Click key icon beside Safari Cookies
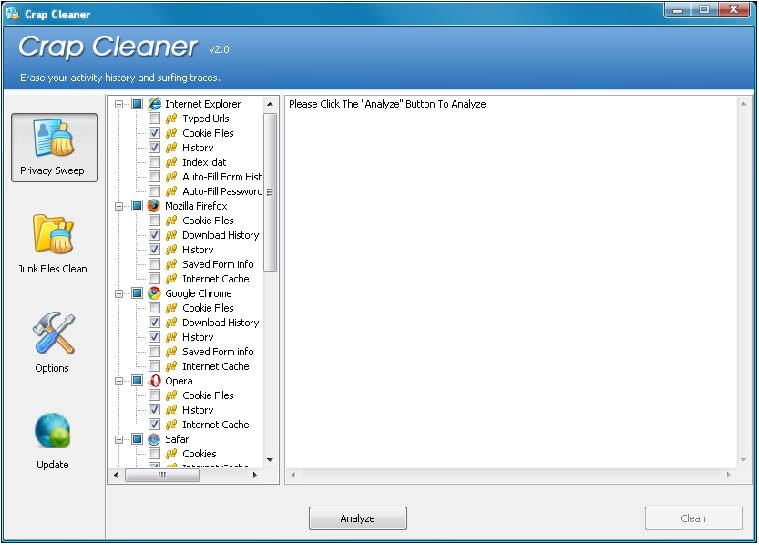Image resolution: width=759 pixels, height=545 pixels. click(171, 454)
